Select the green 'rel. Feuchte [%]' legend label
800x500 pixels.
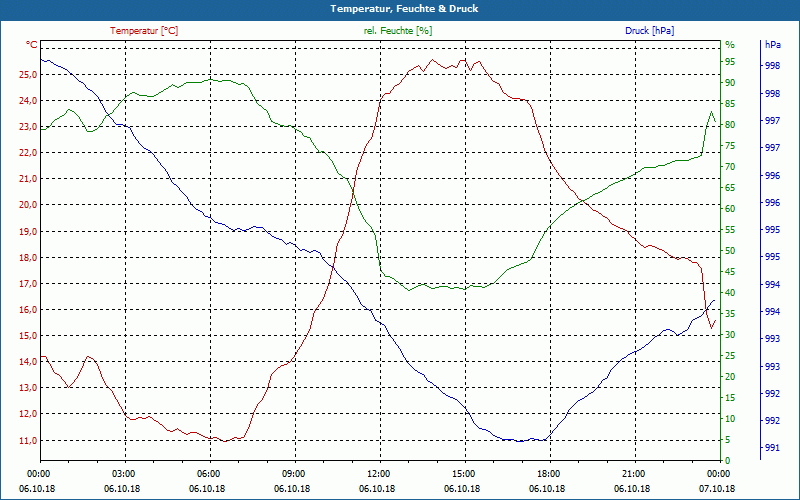[x=397, y=31]
